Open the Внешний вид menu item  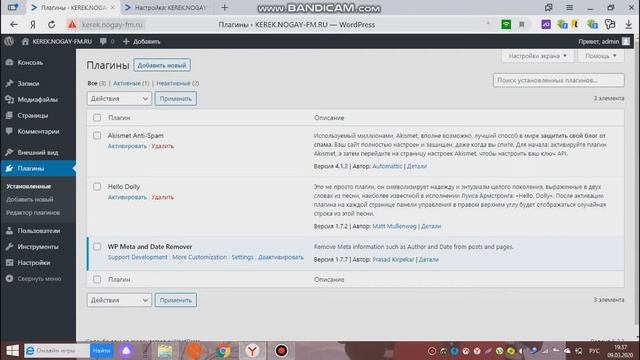click(x=38, y=152)
